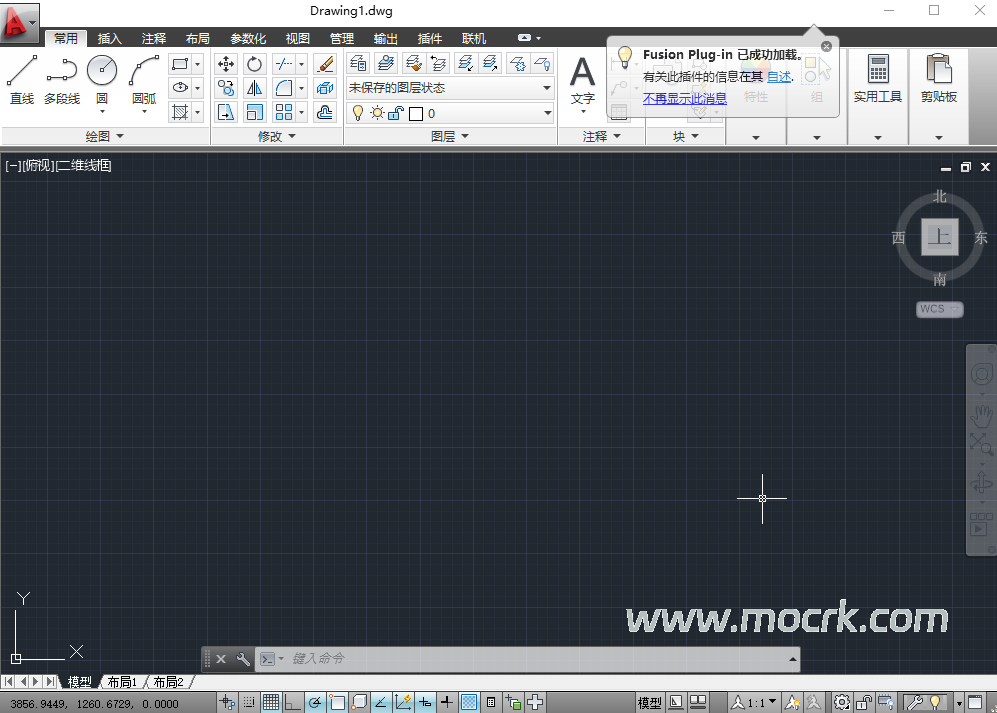Viewport: 997px width, 713px height.
Task: Toggle grid display in status bar
Action: [271, 703]
